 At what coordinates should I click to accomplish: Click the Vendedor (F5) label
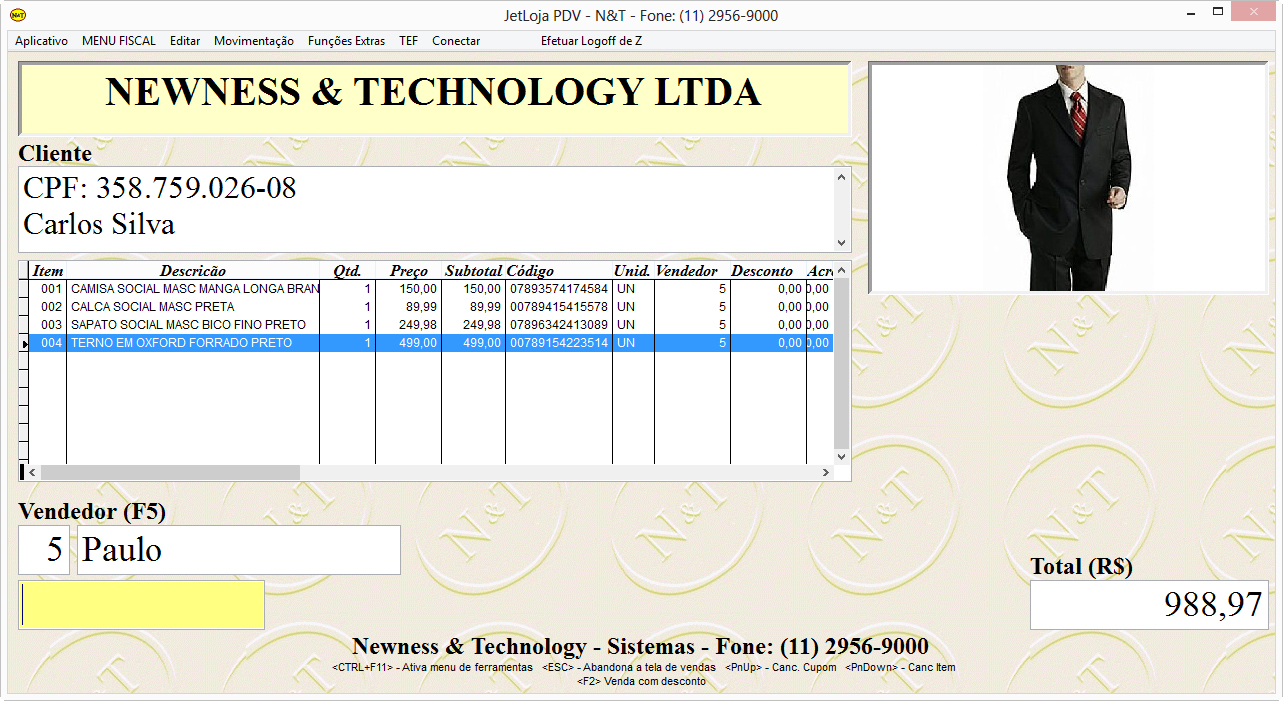pos(92,511)
